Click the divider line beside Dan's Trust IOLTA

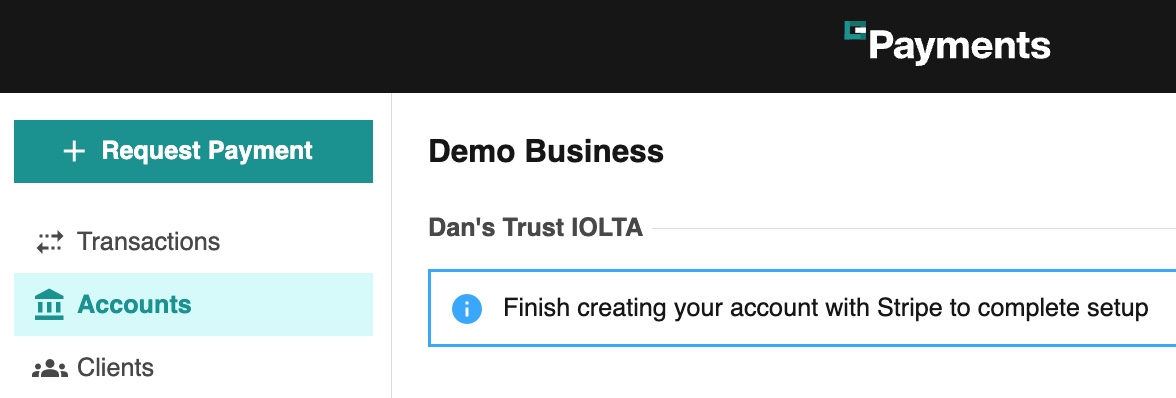[914, 228]
